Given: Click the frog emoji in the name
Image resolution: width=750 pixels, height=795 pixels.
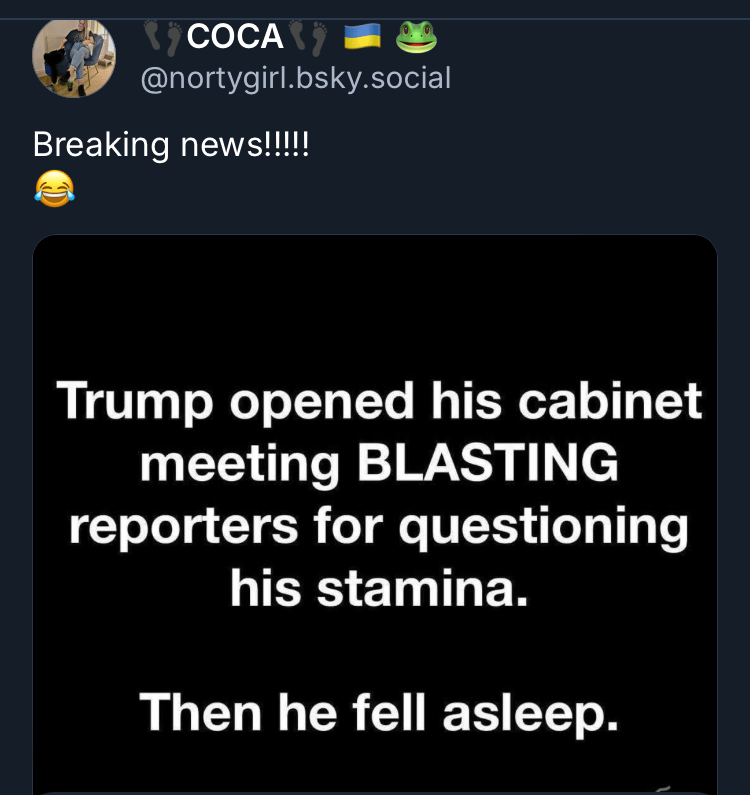Looking at the screenshot, I should [x=416, y=37].
